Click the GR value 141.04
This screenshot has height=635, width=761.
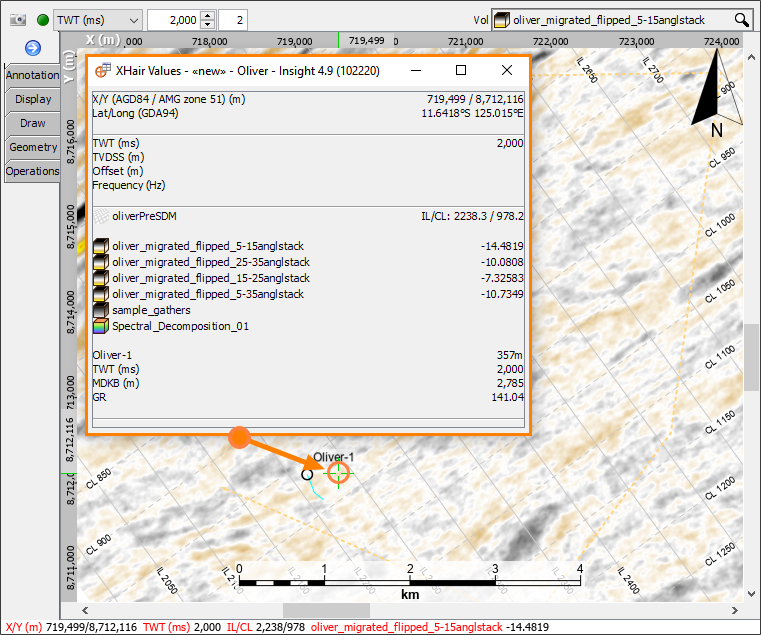507,397
